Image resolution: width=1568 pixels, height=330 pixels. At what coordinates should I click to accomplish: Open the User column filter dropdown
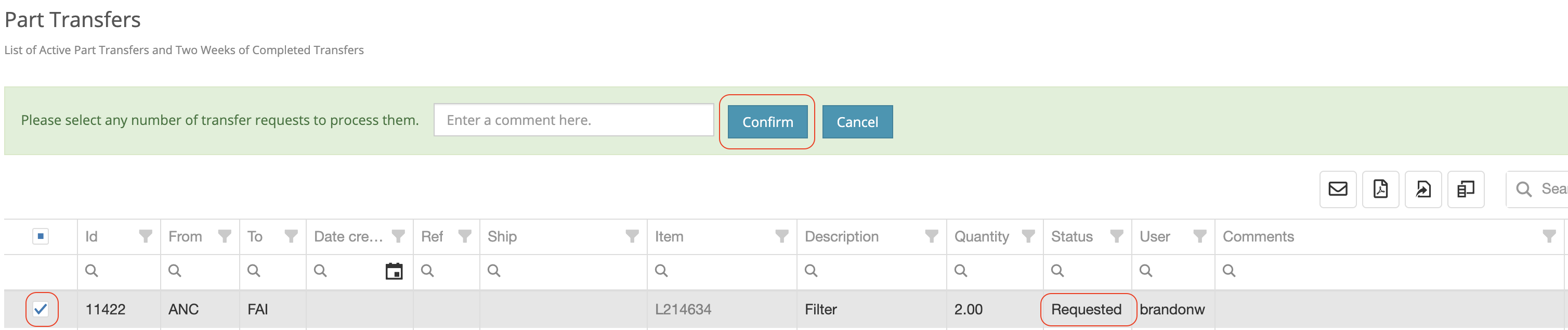(1200, 236)
